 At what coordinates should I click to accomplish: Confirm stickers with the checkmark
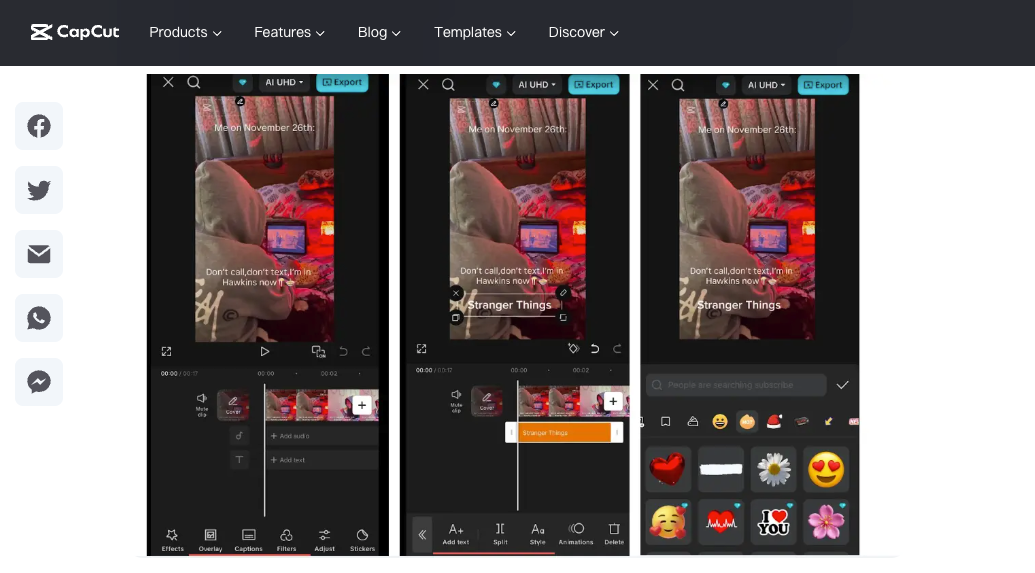[x=842, y=385]
